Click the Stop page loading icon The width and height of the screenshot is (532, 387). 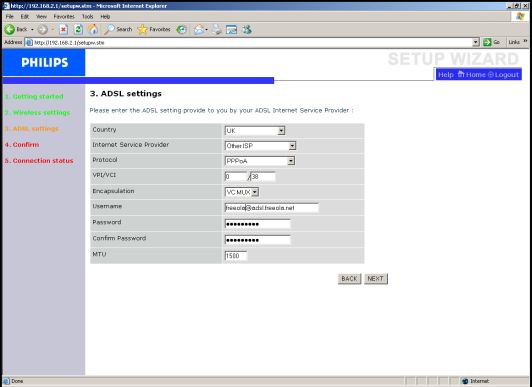click(63, 30)
